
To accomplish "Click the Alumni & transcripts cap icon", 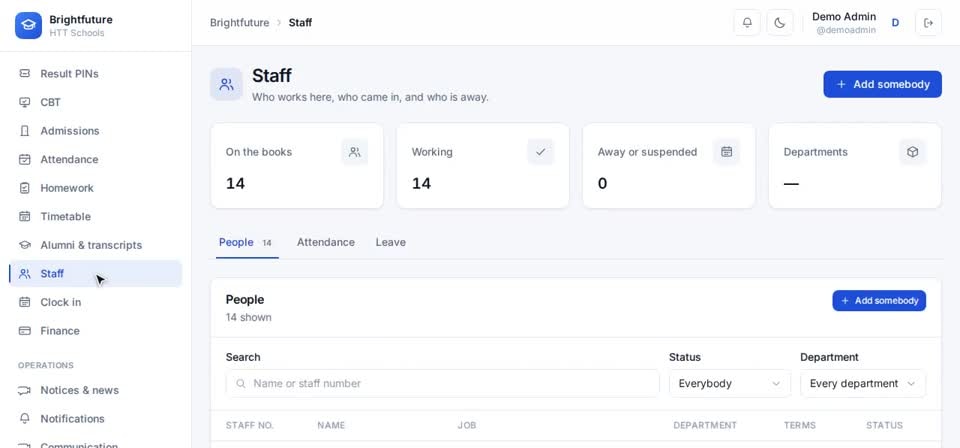I will [24, 245].
